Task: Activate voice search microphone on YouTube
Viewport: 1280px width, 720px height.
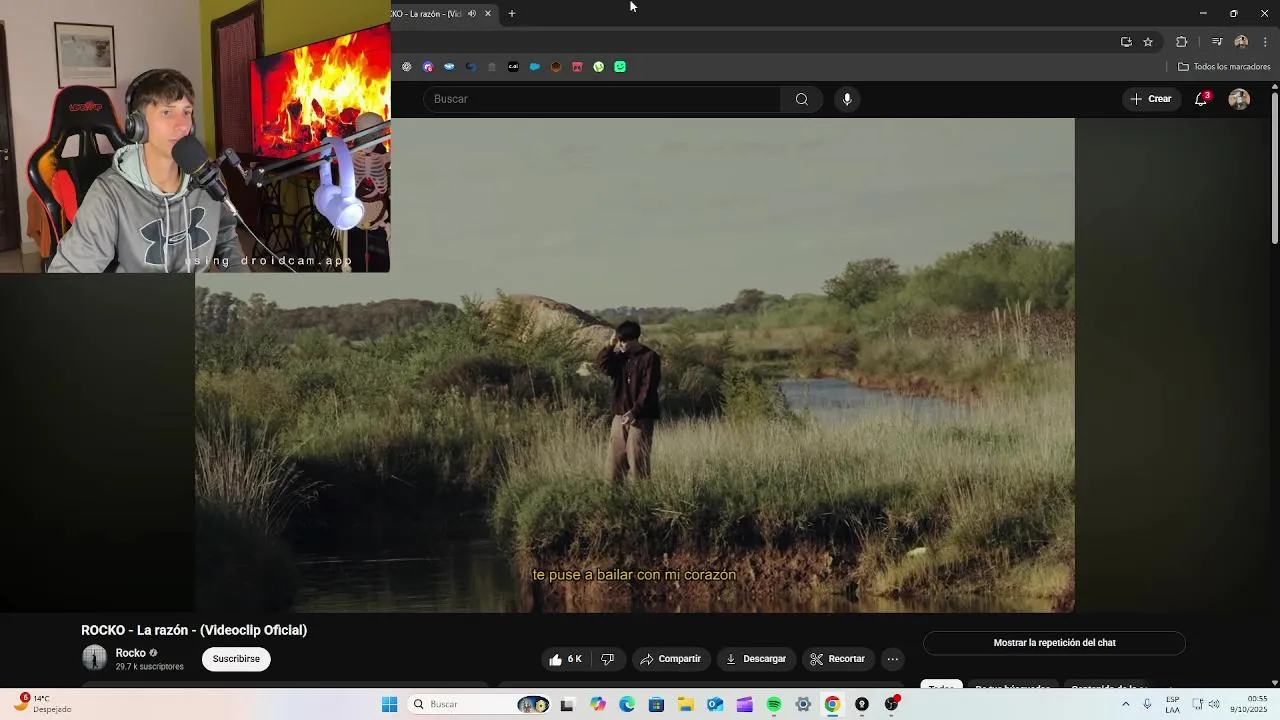Action: click(847, 99)
